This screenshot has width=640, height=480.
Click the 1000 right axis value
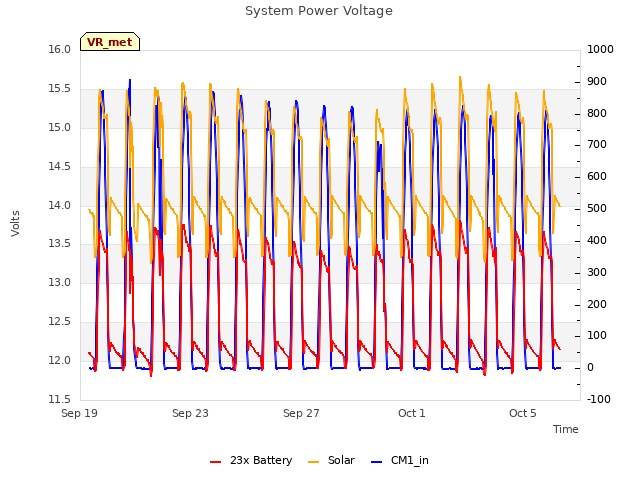(x=600, y=49)
